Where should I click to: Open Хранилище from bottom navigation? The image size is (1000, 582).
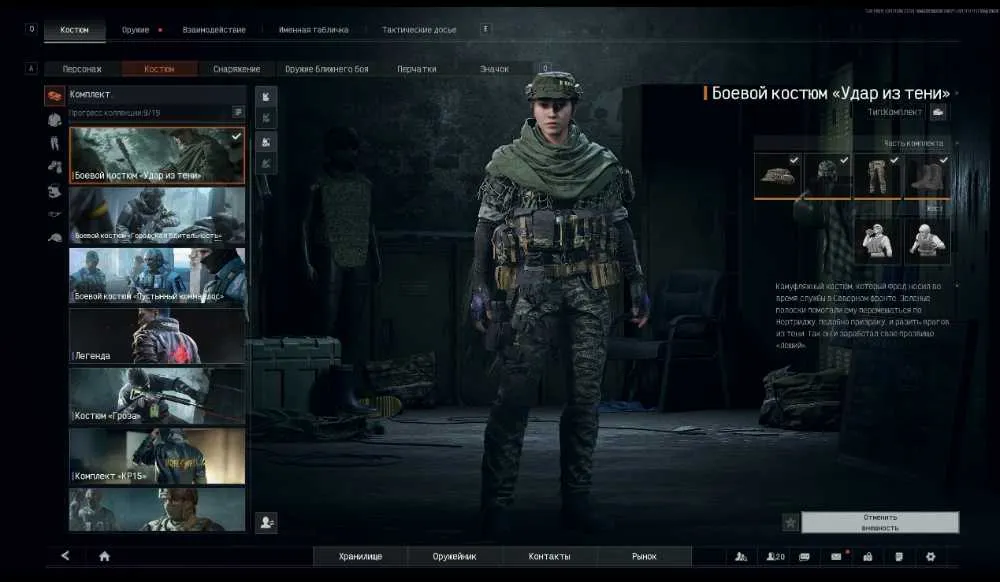click(x=360, y=557)
